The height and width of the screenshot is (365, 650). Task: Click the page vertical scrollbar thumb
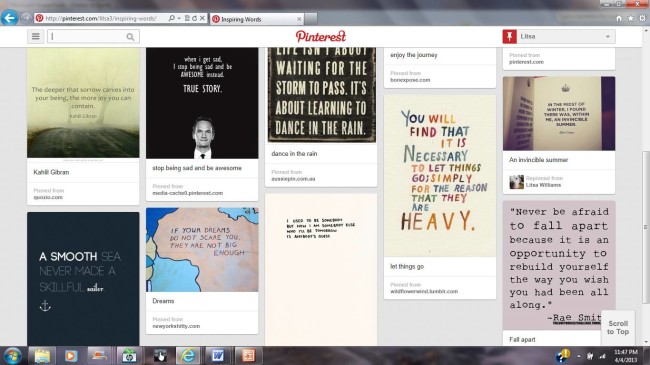[x=645, y=227]
